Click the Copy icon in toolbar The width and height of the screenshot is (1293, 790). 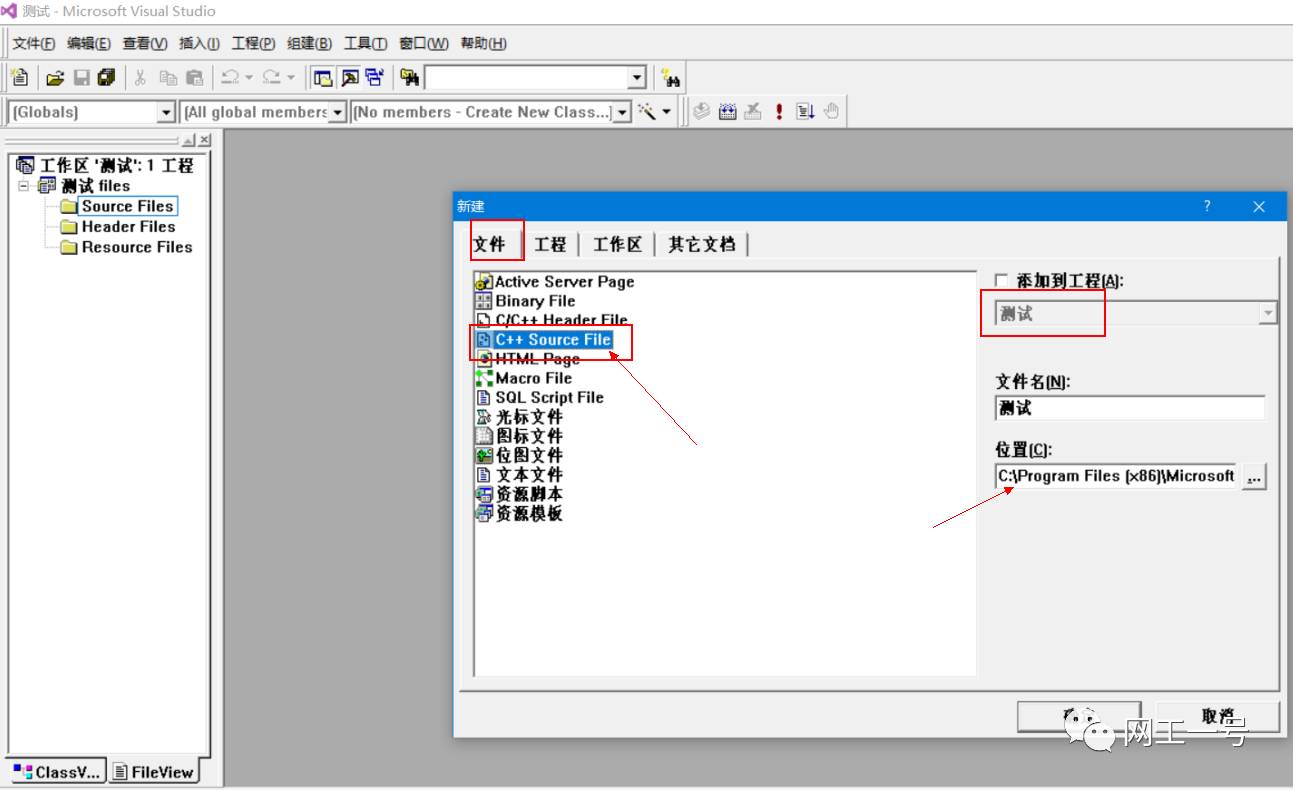pyautogui.click(x=168, y=77)
